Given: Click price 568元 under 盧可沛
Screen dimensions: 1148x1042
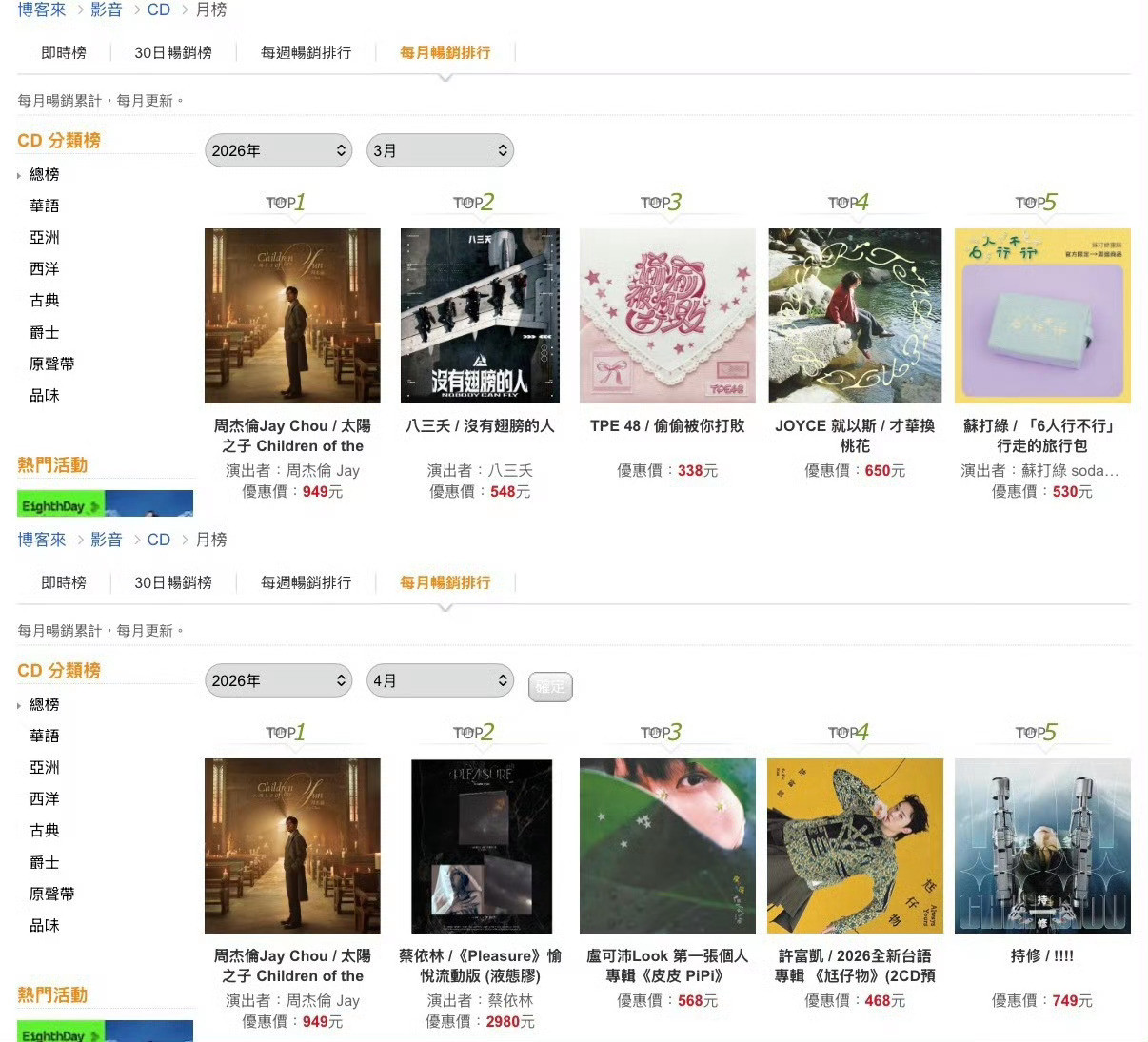Looking at the screenshot, I should (698, 1000).
